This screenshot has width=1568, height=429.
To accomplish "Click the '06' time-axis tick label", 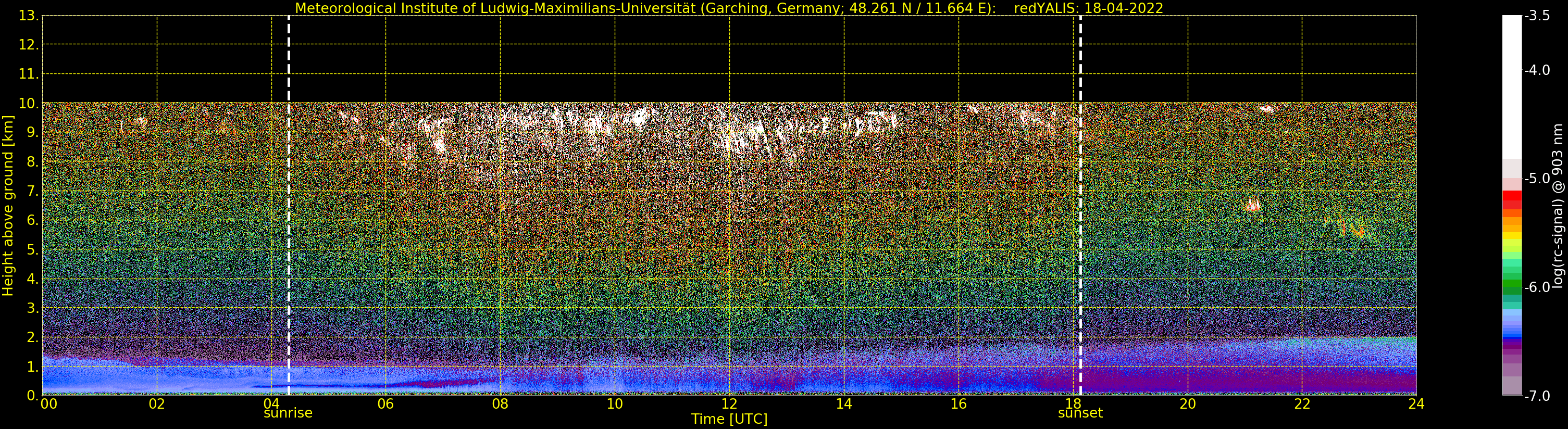I will 386,403.
